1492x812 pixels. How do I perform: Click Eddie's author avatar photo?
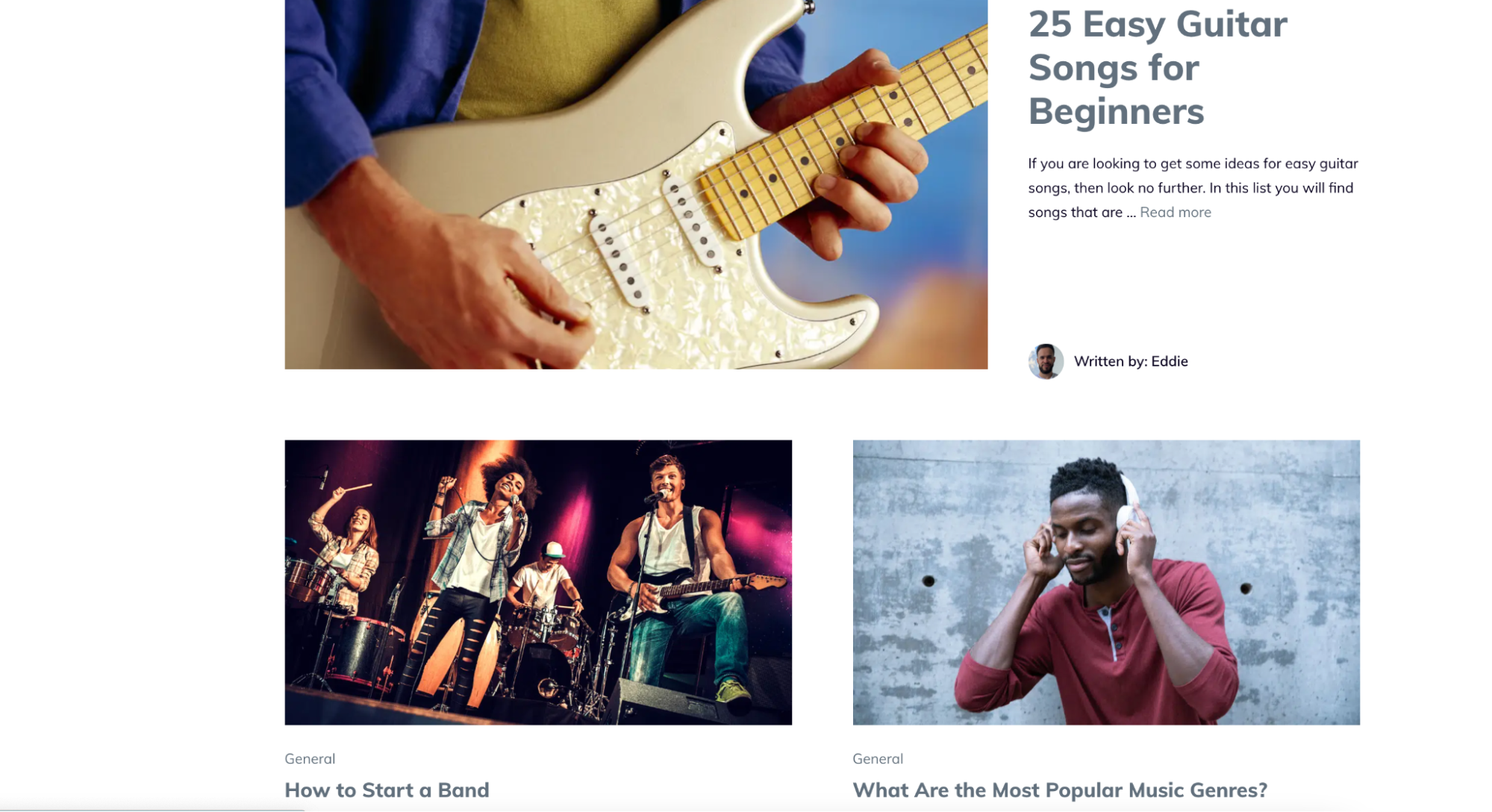[1046, 361]
